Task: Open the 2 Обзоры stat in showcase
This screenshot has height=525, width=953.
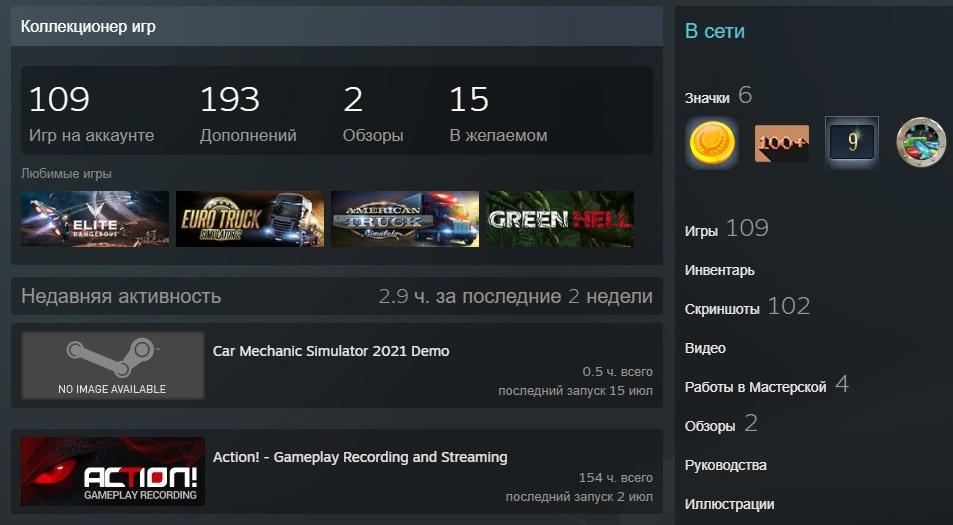Action: (x=373, y=114)
